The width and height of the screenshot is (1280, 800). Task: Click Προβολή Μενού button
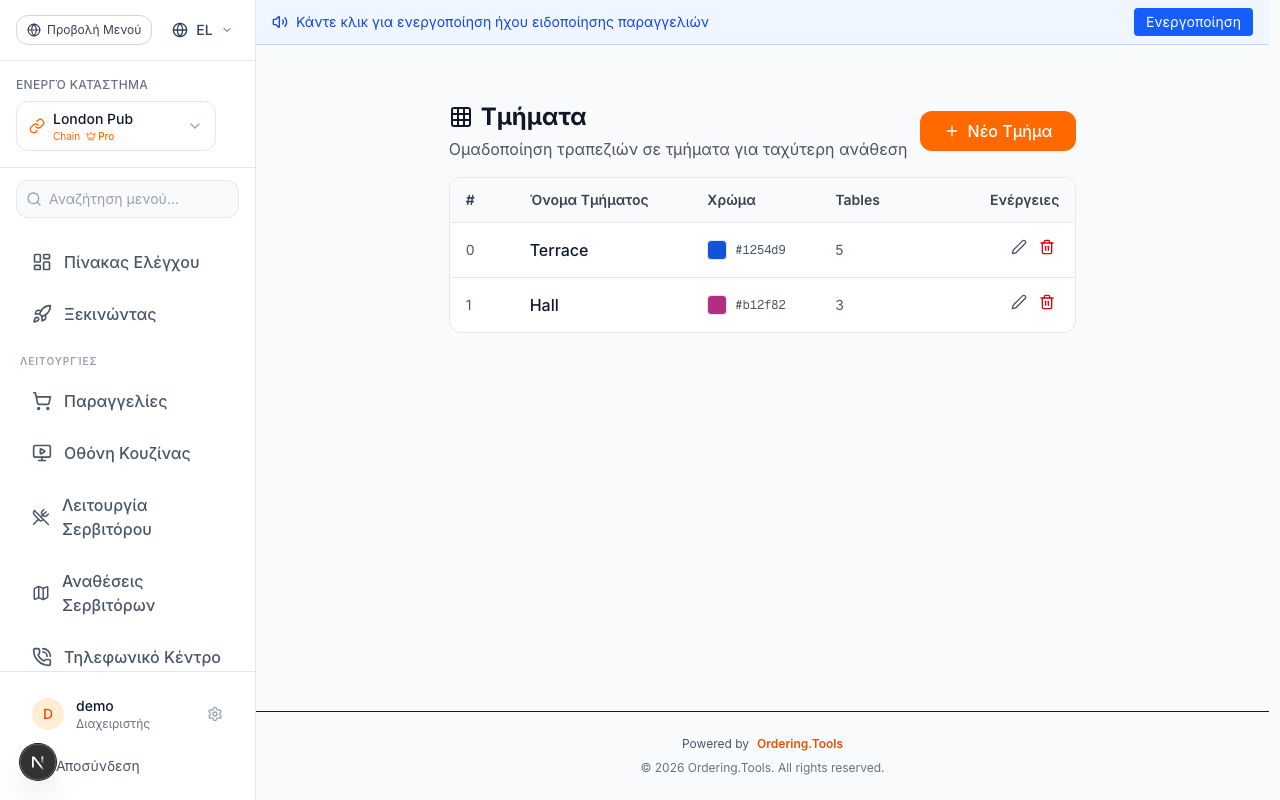[84, 30]
